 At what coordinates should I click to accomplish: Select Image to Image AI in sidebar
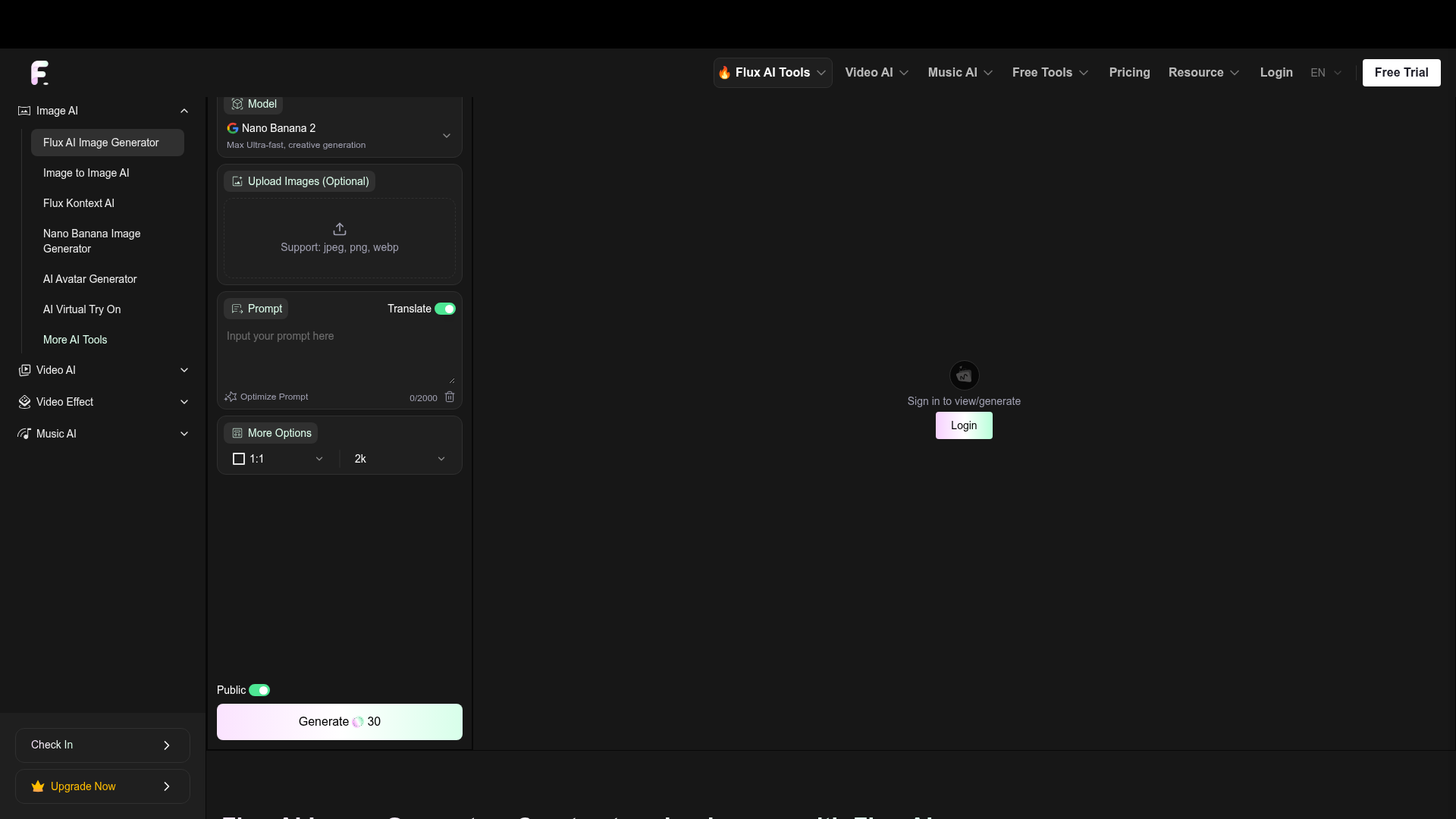[108, 173]
